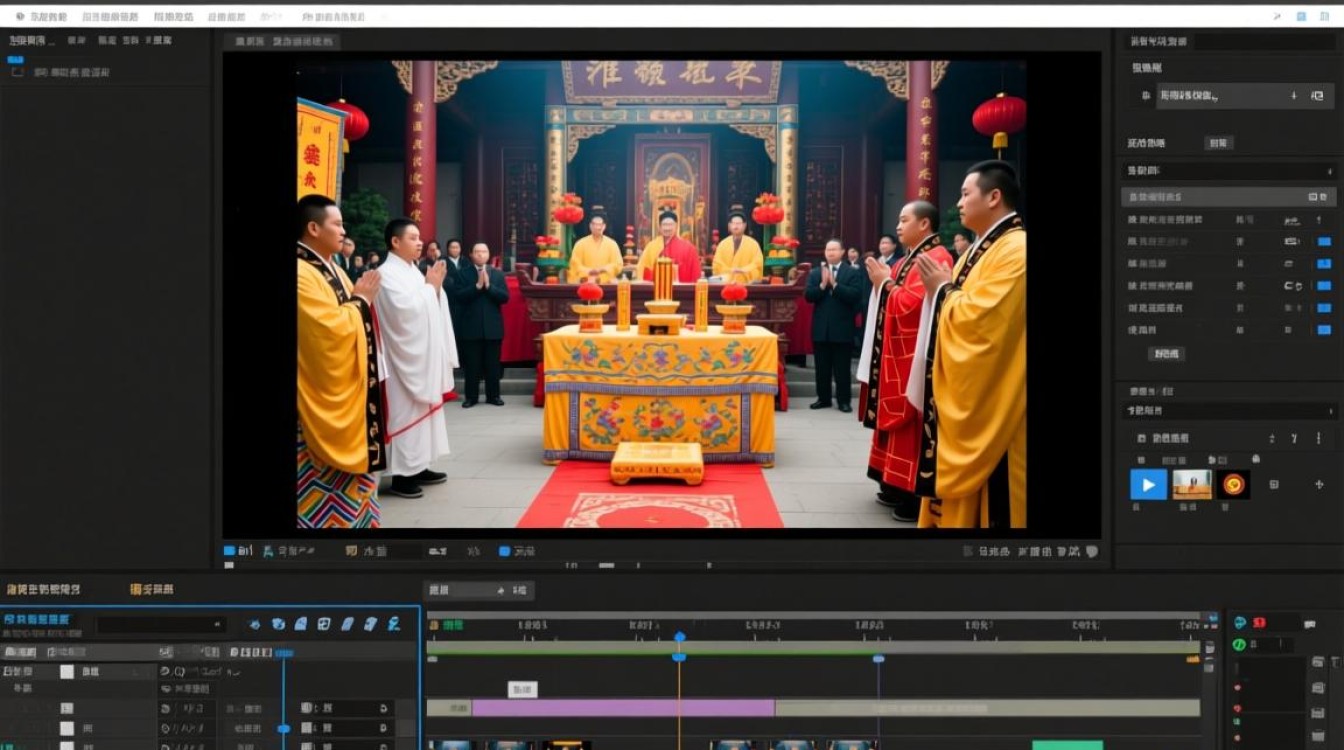Click the small square icon right of orange thumbnail
The width and height of the screenshot is (1344, 750).
(1274, 485)
